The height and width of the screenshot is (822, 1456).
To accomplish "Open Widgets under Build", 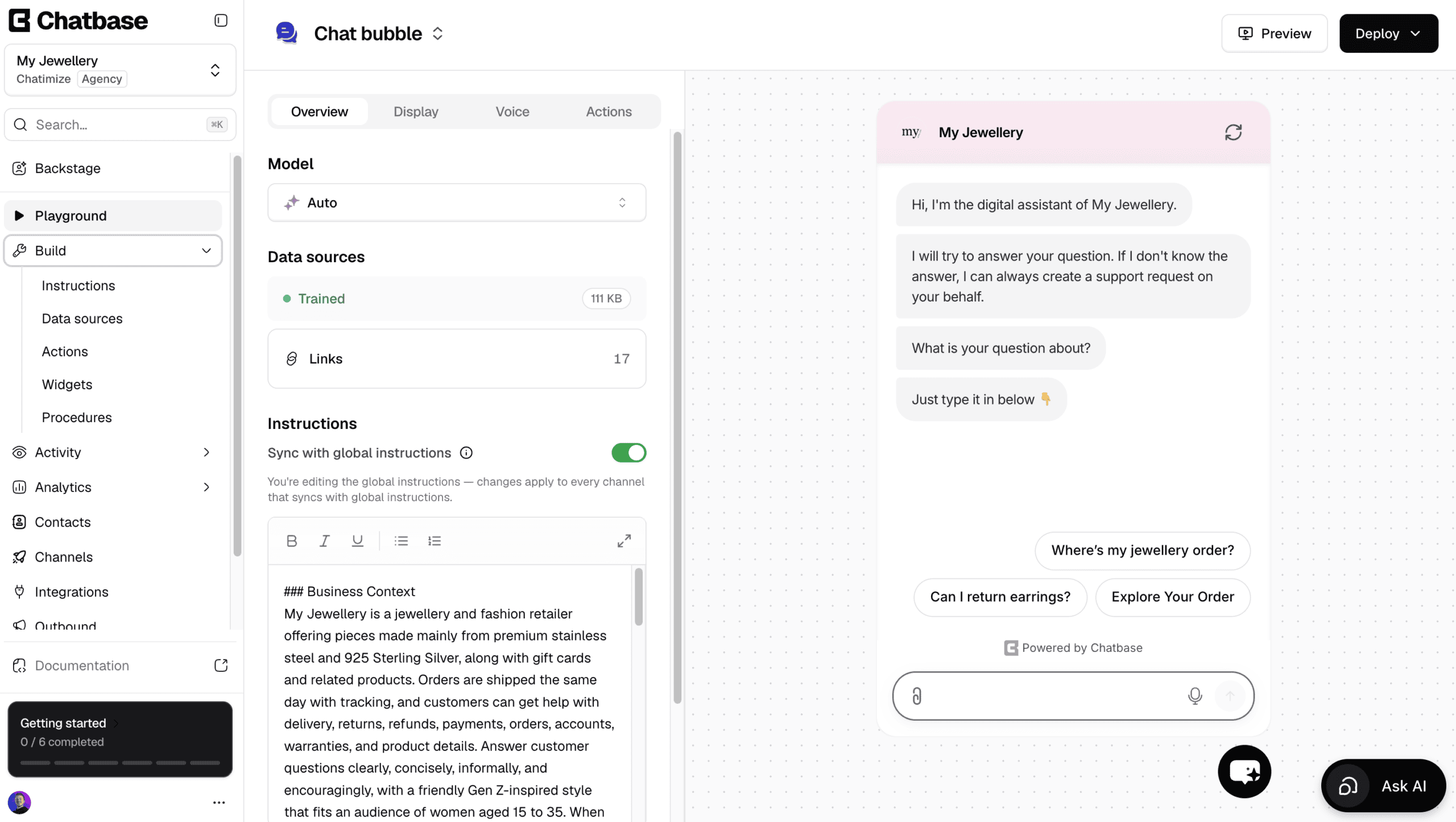I will point(67,385).
